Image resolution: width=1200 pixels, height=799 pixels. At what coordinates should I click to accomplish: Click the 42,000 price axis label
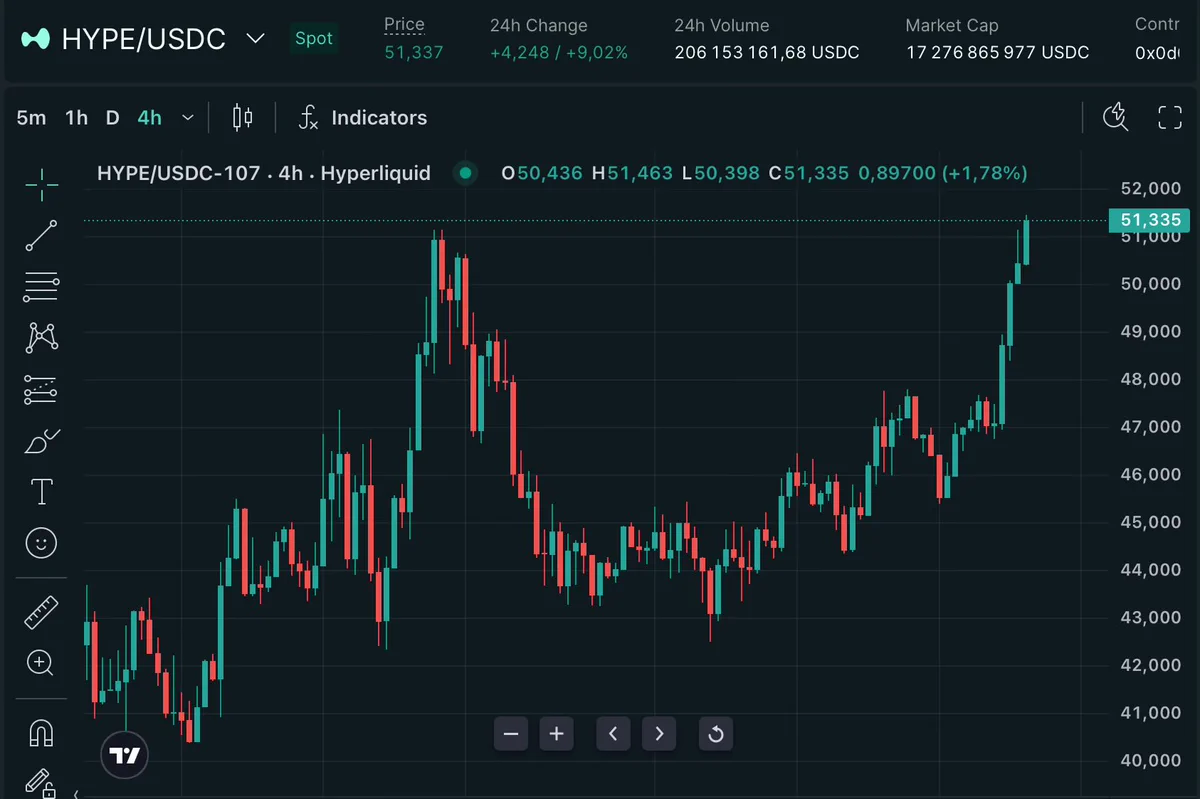coord(1149,665)
